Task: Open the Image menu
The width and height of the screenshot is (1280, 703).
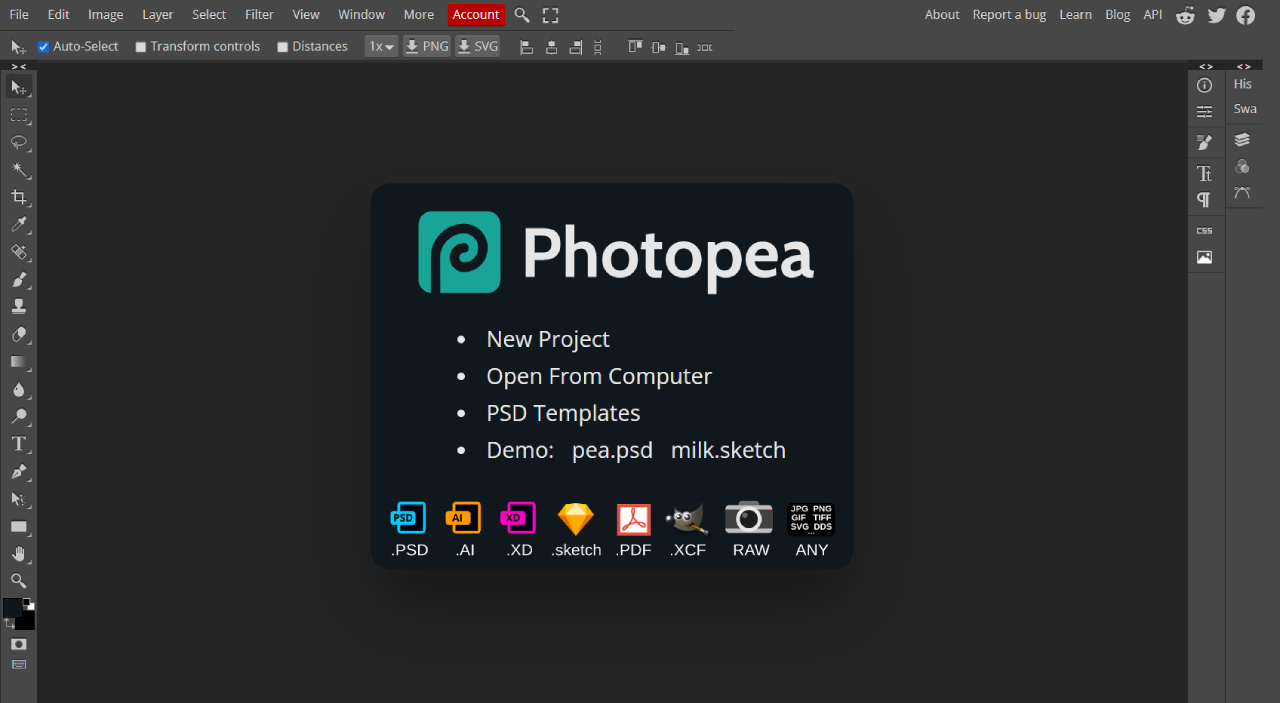Action: tap(106, 15)
